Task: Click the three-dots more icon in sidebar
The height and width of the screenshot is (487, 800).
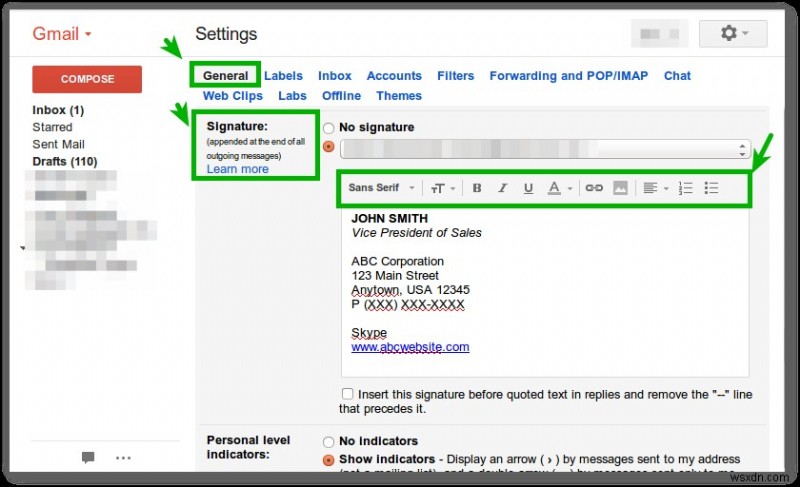Action: 123,458
